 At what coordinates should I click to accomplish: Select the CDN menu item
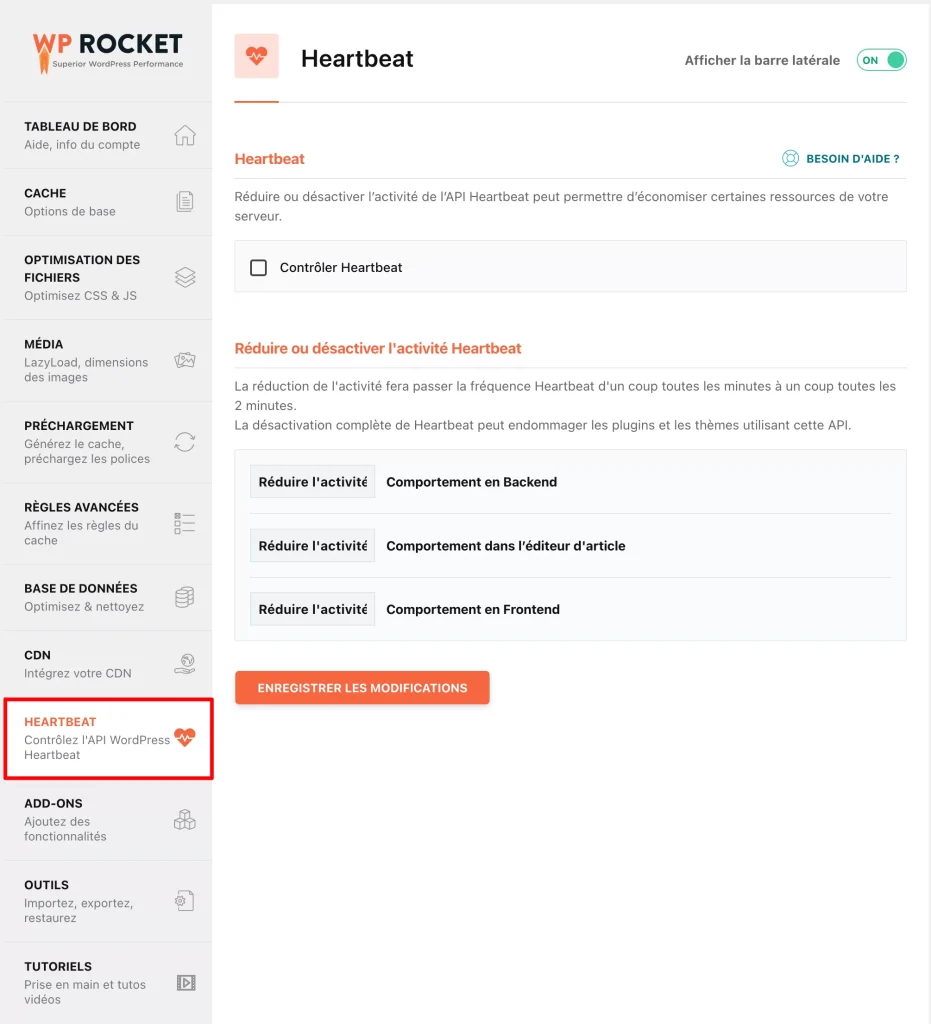(108, 664)
